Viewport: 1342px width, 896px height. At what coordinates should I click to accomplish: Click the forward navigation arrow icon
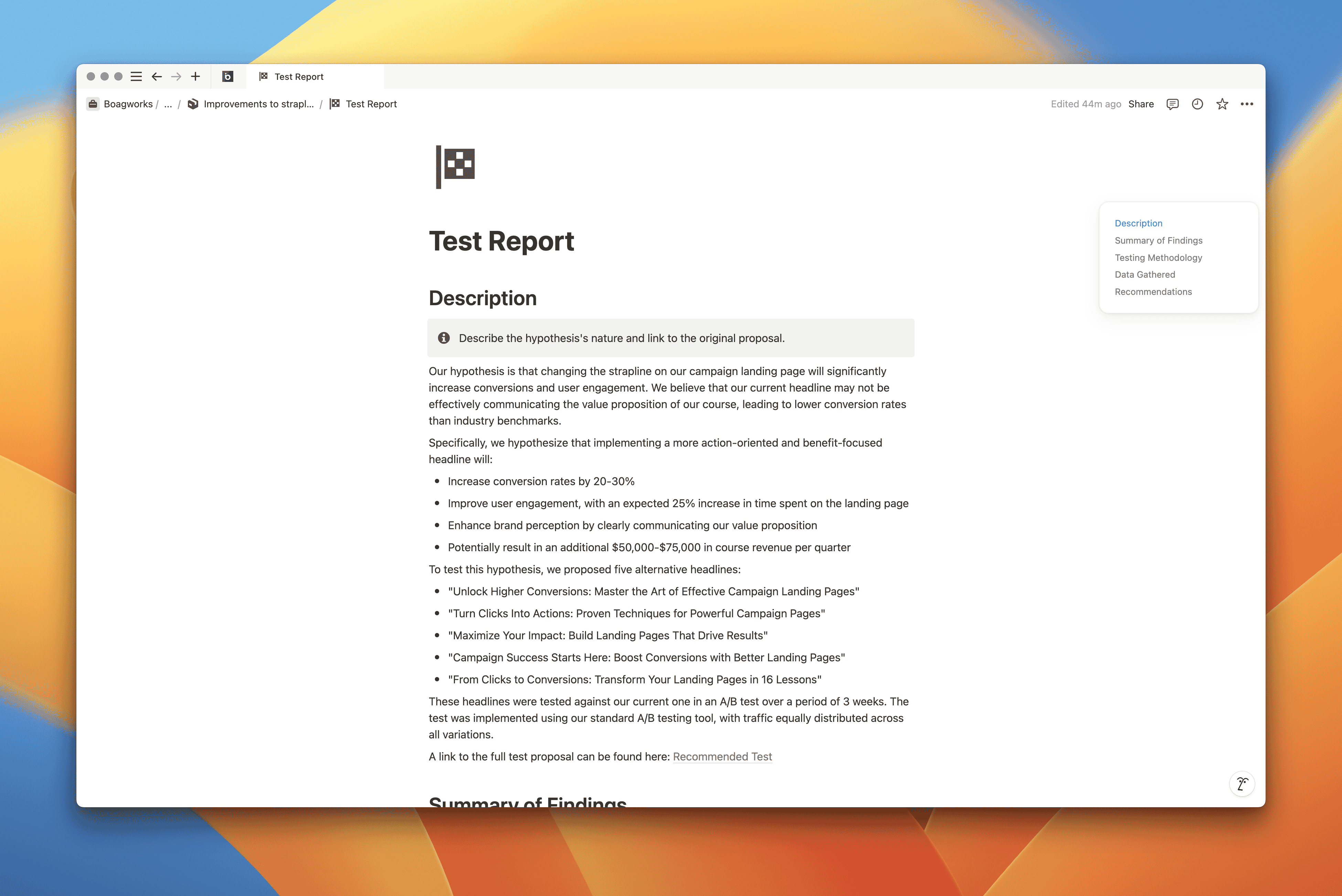(x=176, y=76)
